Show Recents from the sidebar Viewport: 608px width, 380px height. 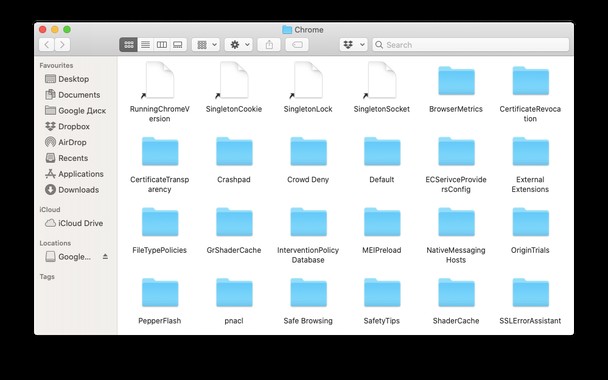(x=67, y=158)
